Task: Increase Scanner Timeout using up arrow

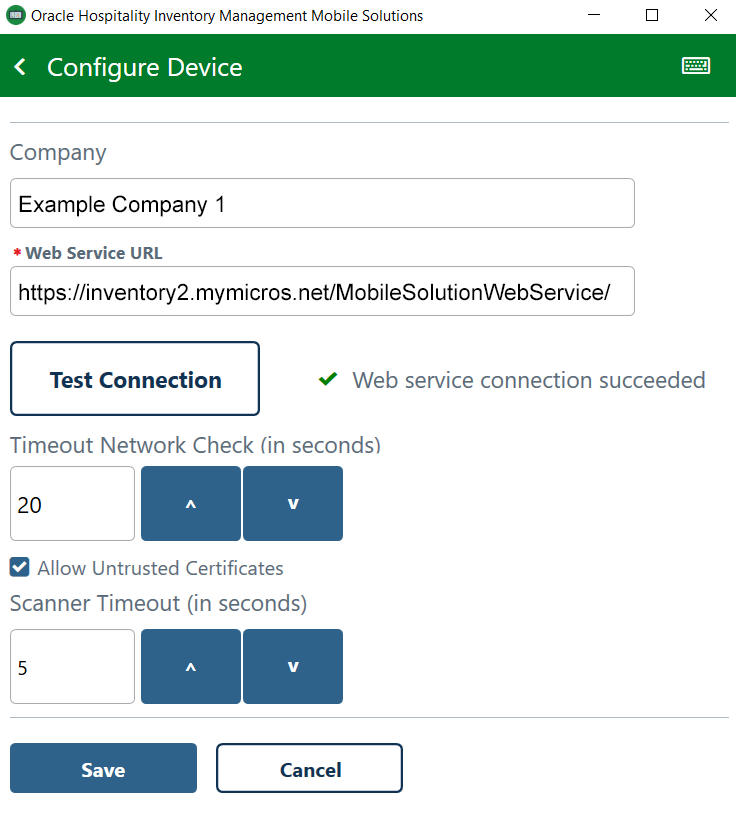Action: pos(190,666)
